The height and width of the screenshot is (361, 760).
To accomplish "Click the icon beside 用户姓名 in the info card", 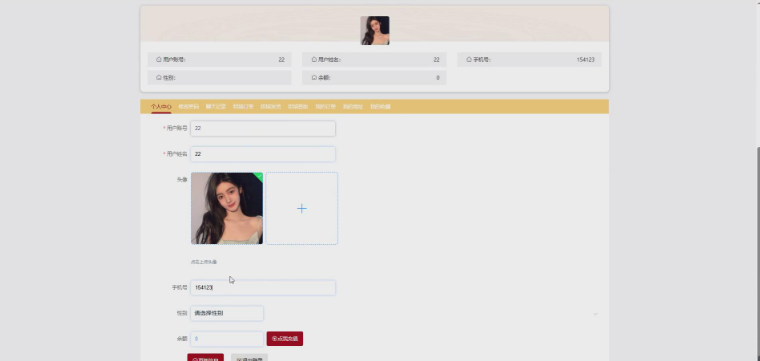I will click(x=314, y=60).
